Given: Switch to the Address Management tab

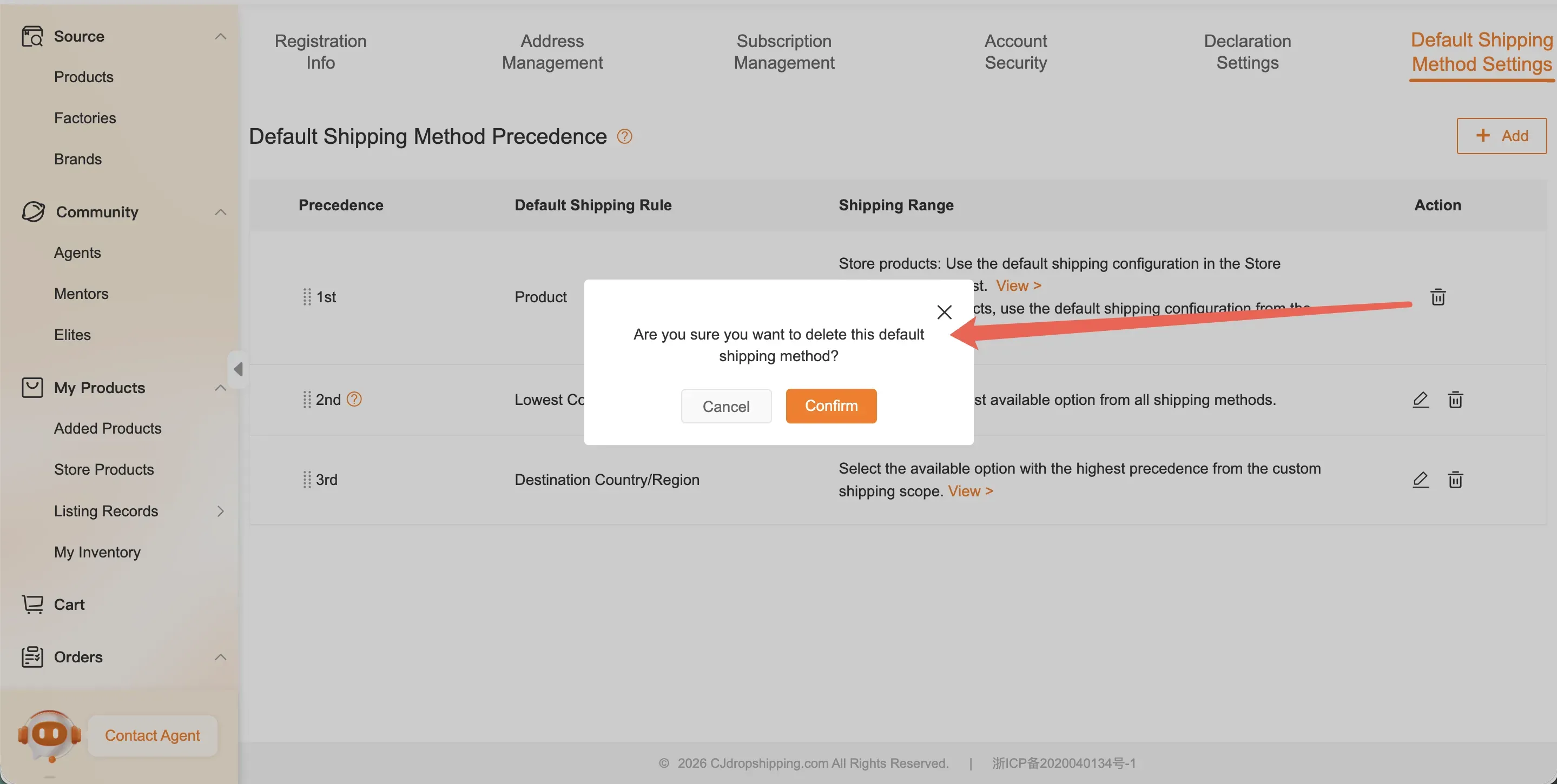Looking at the screenshot, I should click(x=552, y=52).
